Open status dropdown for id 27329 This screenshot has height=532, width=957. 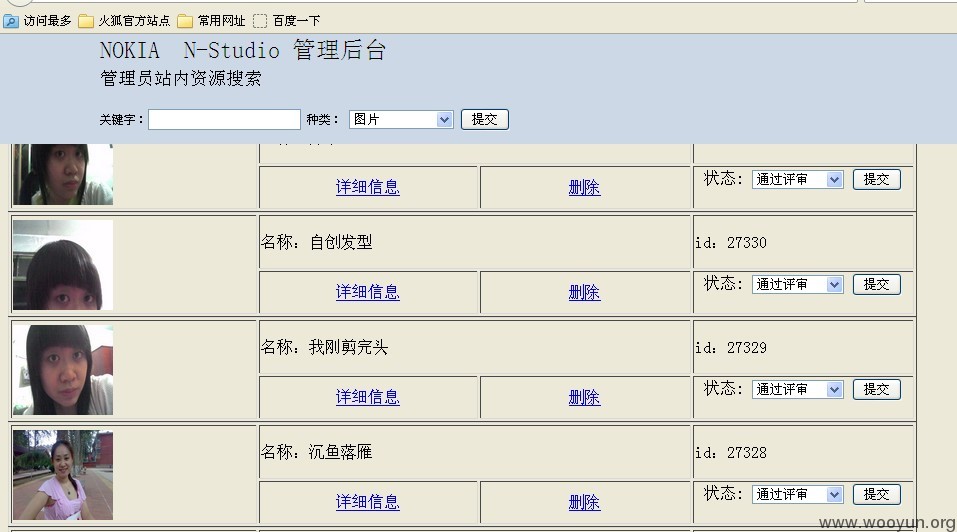[x=798, y=389]
